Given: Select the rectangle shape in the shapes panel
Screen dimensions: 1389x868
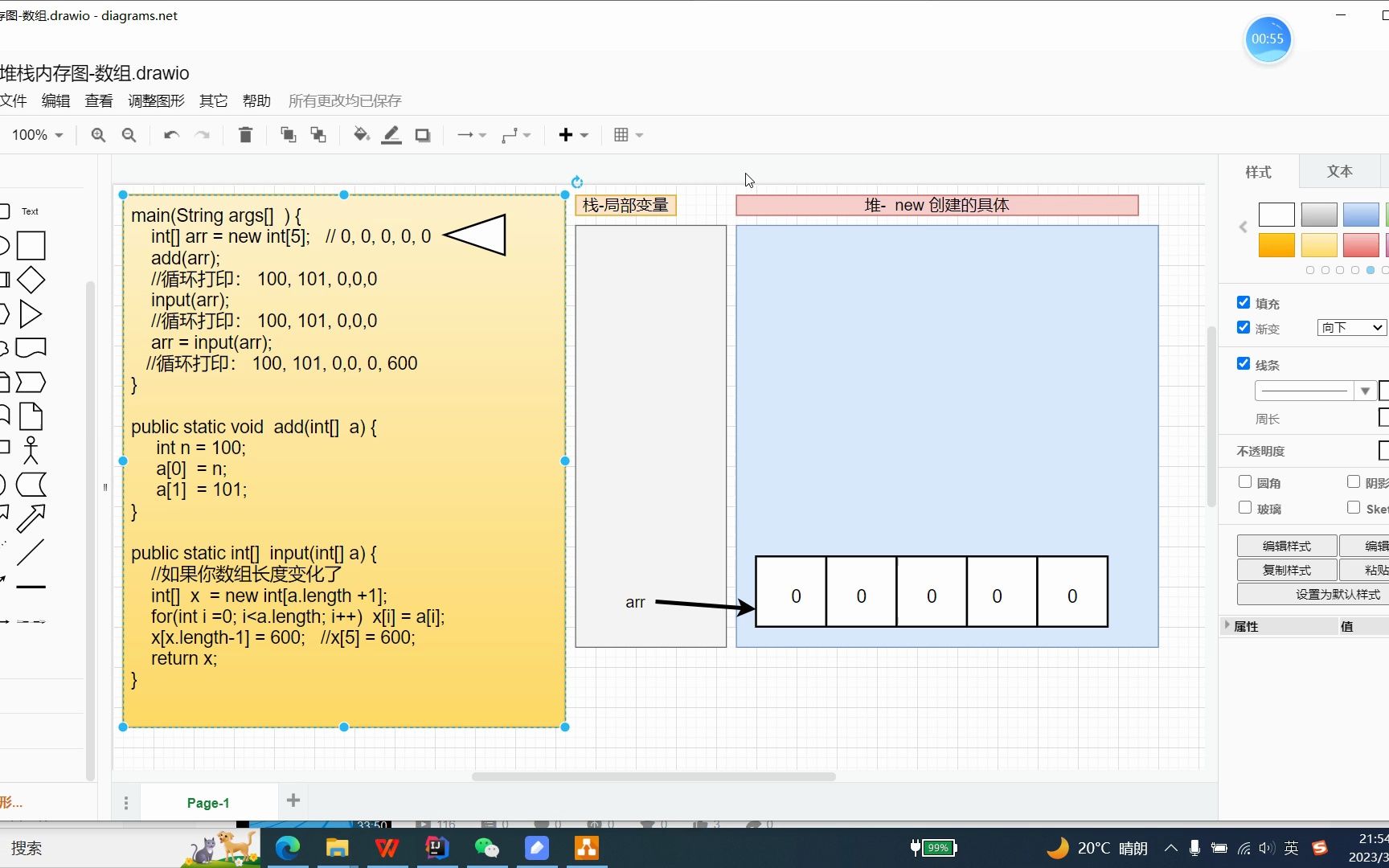Looking at the screenshot, I should click(31, 244).
